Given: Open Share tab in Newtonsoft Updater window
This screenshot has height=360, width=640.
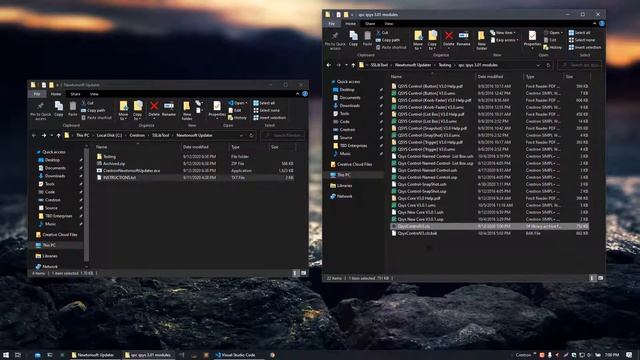Looking at the screenshot, I should [x=76, y=94].
